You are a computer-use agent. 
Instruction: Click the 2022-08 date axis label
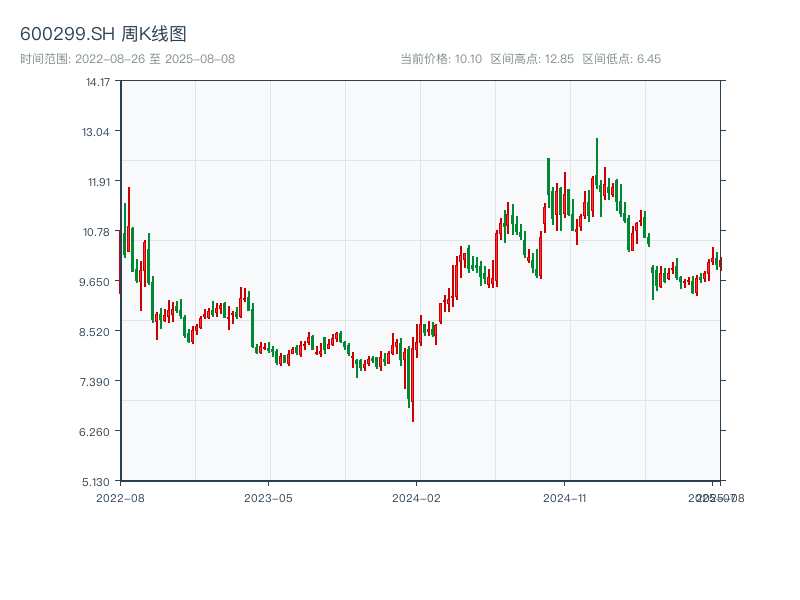(x=120, y=497)
